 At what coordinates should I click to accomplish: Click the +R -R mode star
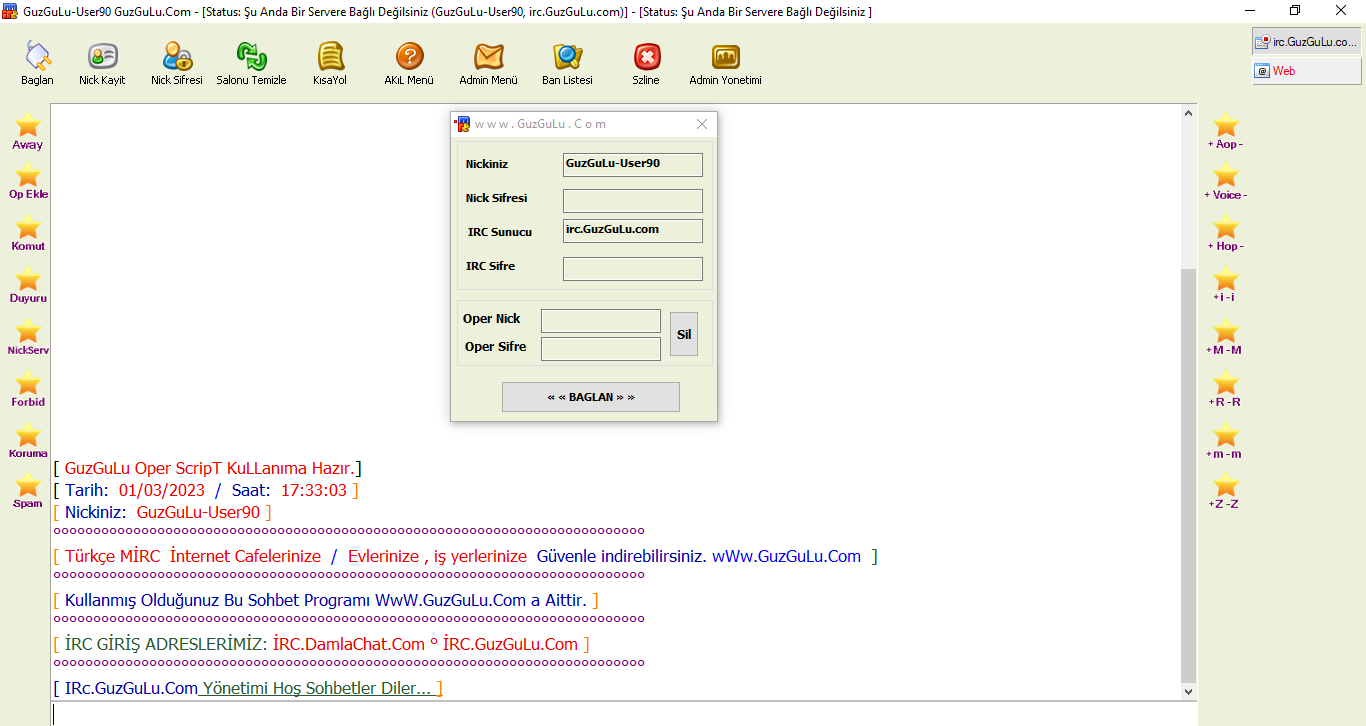point(1225,389)
